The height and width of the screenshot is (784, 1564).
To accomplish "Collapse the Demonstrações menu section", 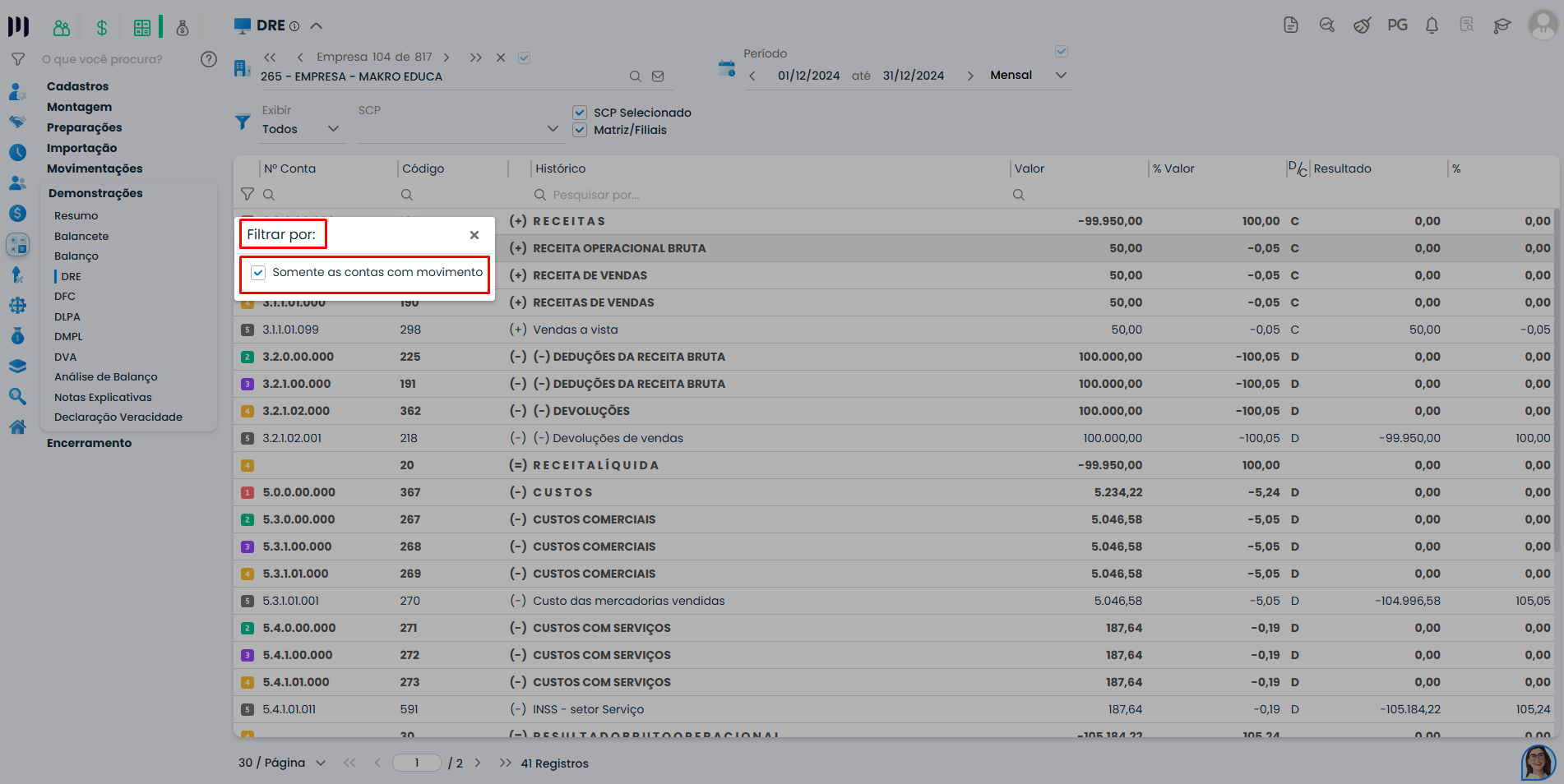I will pos(95,193).
